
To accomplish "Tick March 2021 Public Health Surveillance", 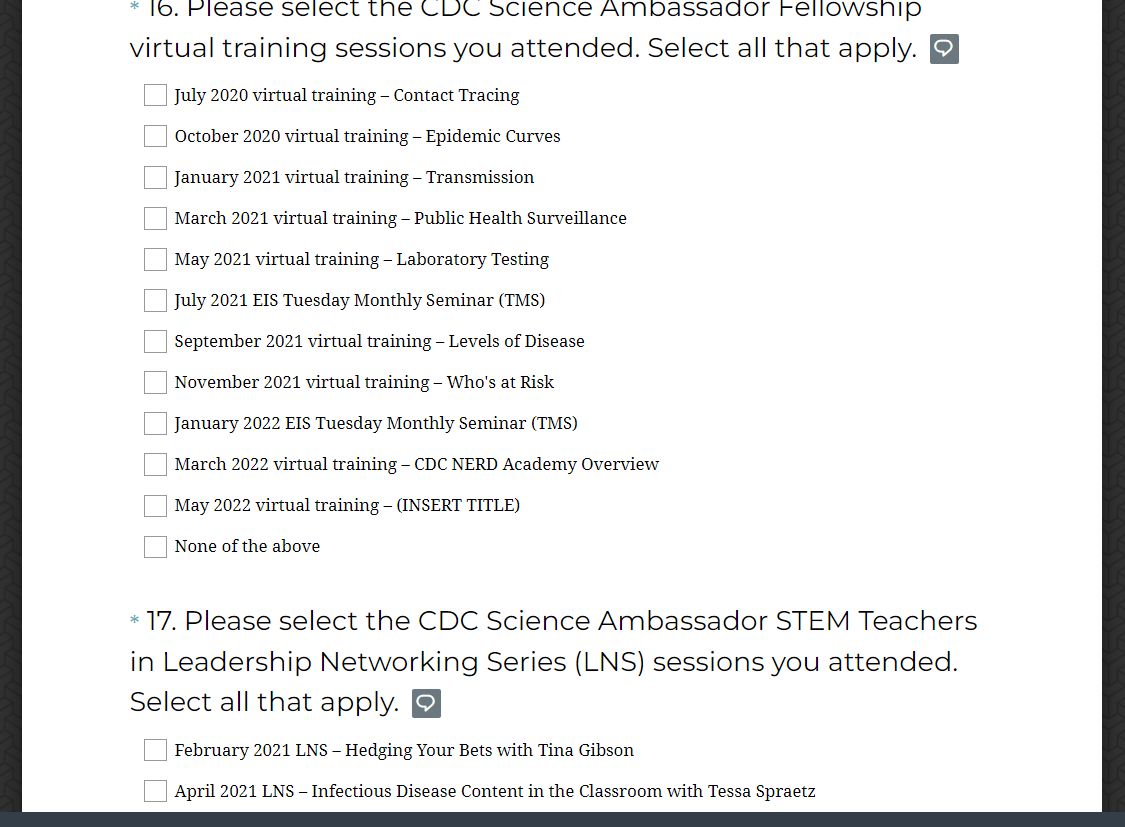I will [155, 218].
